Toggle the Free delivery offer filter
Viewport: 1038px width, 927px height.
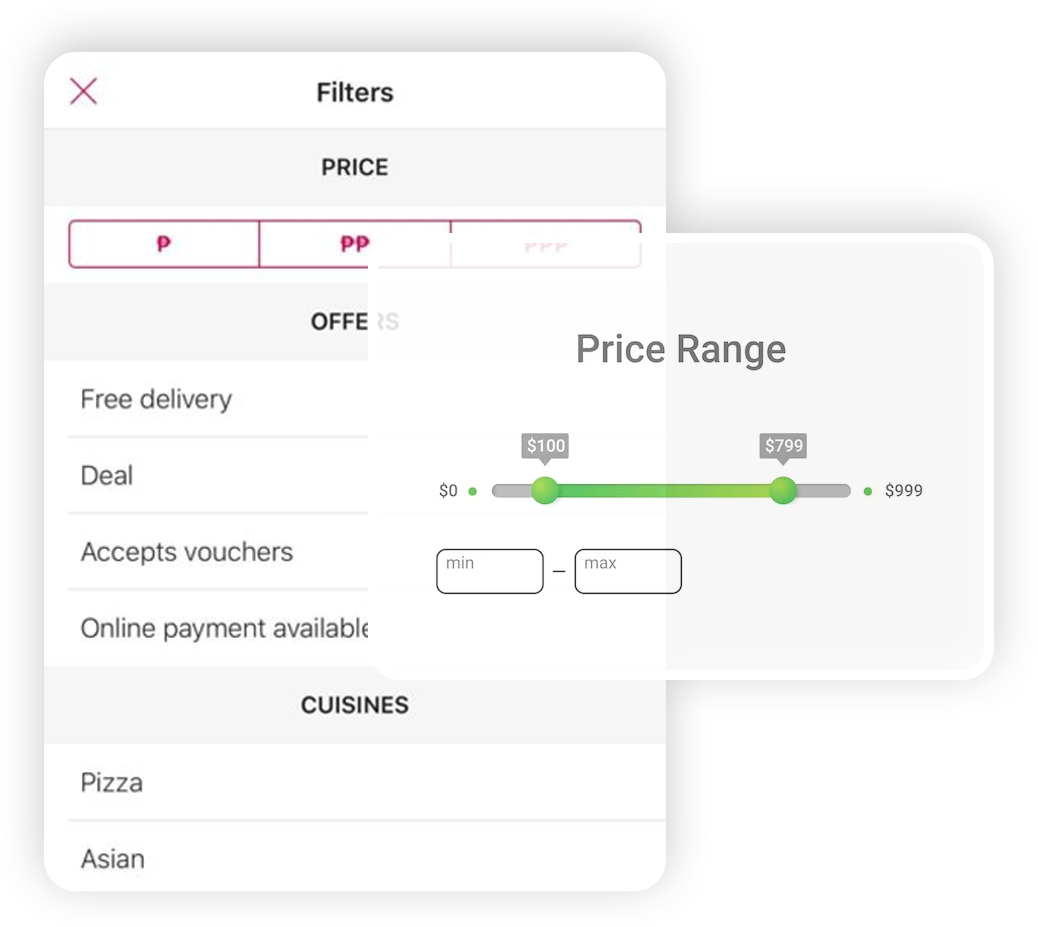218,399
